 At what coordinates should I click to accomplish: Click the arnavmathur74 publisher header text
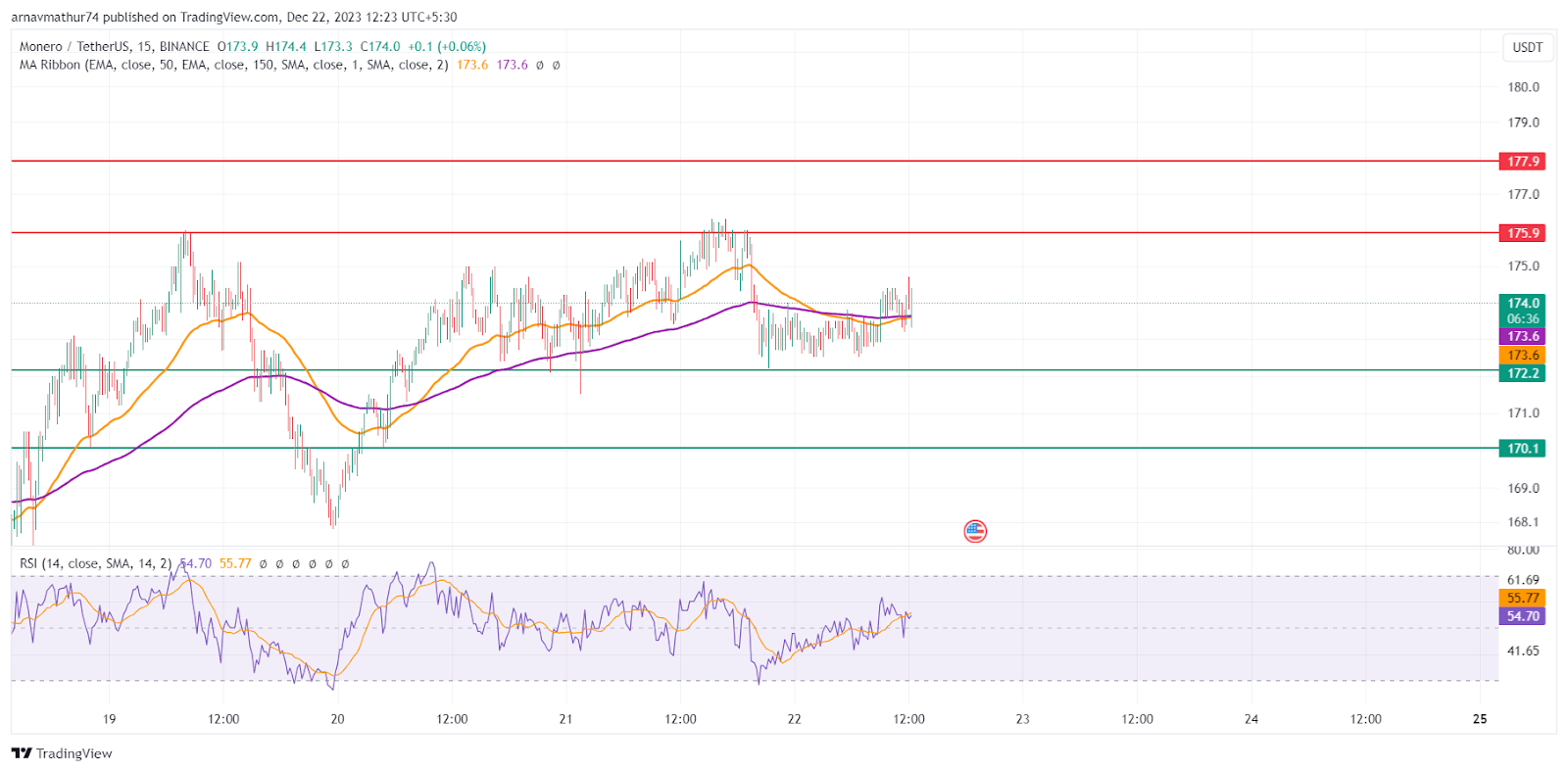[x=55, y=17]
